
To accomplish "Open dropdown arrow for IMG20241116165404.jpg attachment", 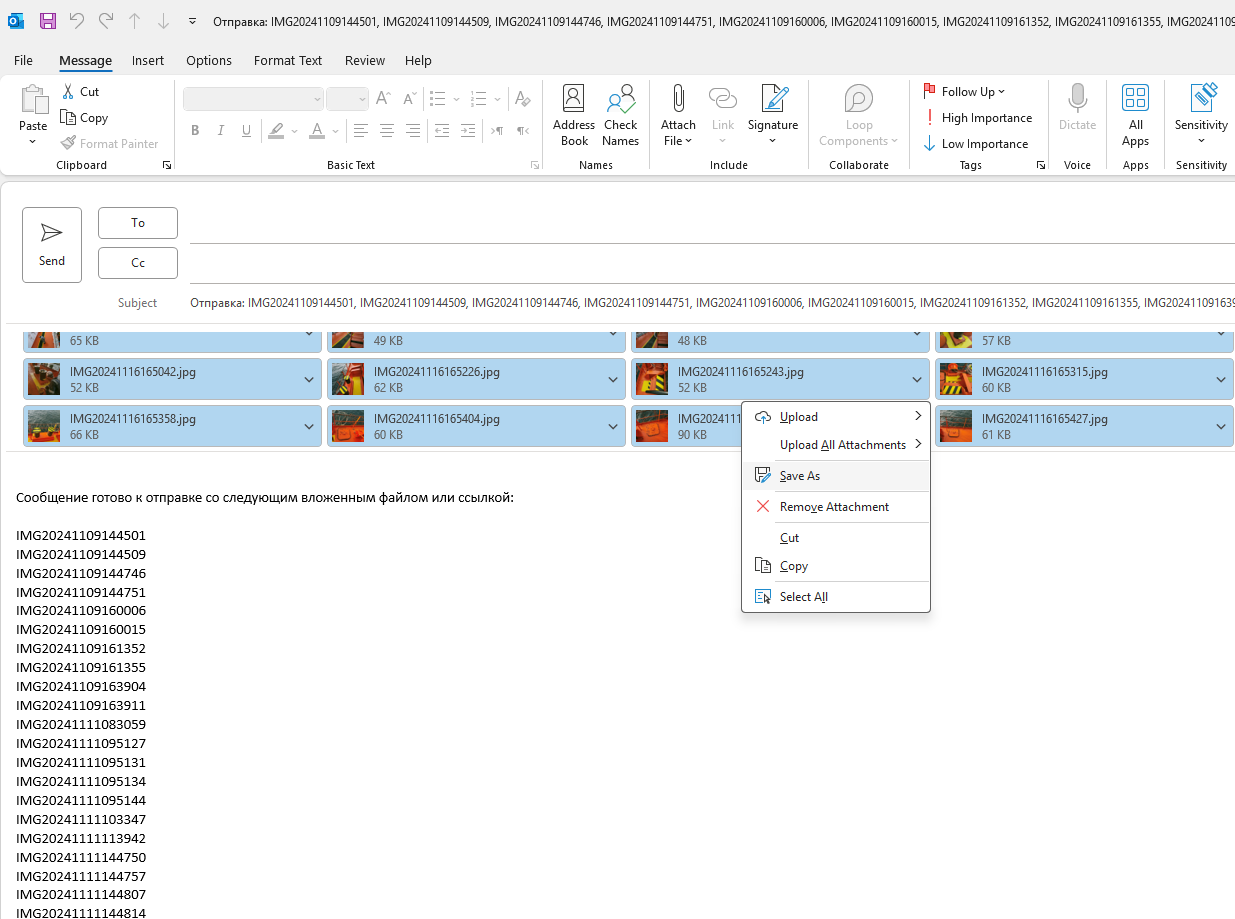I will click(x=613, y=427).
